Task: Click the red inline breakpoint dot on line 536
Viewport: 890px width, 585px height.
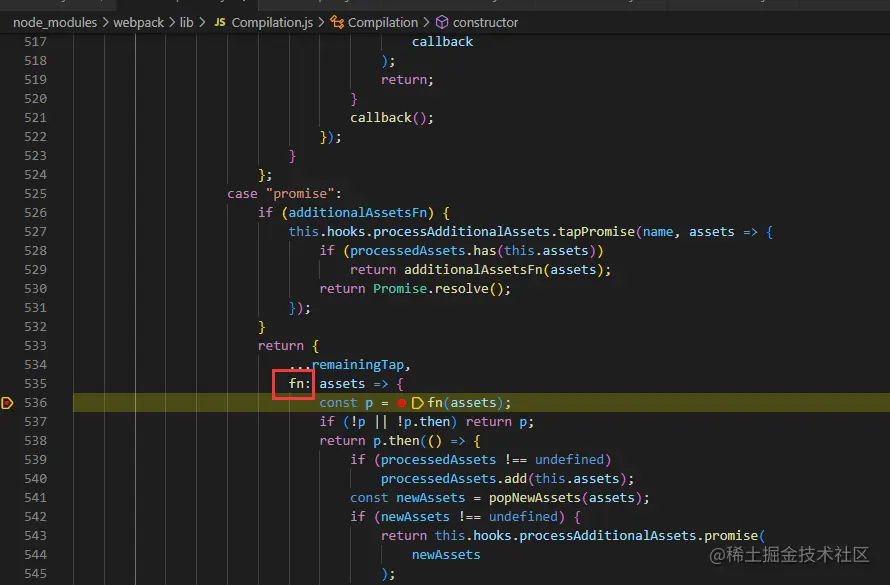Action: (401, 403)
